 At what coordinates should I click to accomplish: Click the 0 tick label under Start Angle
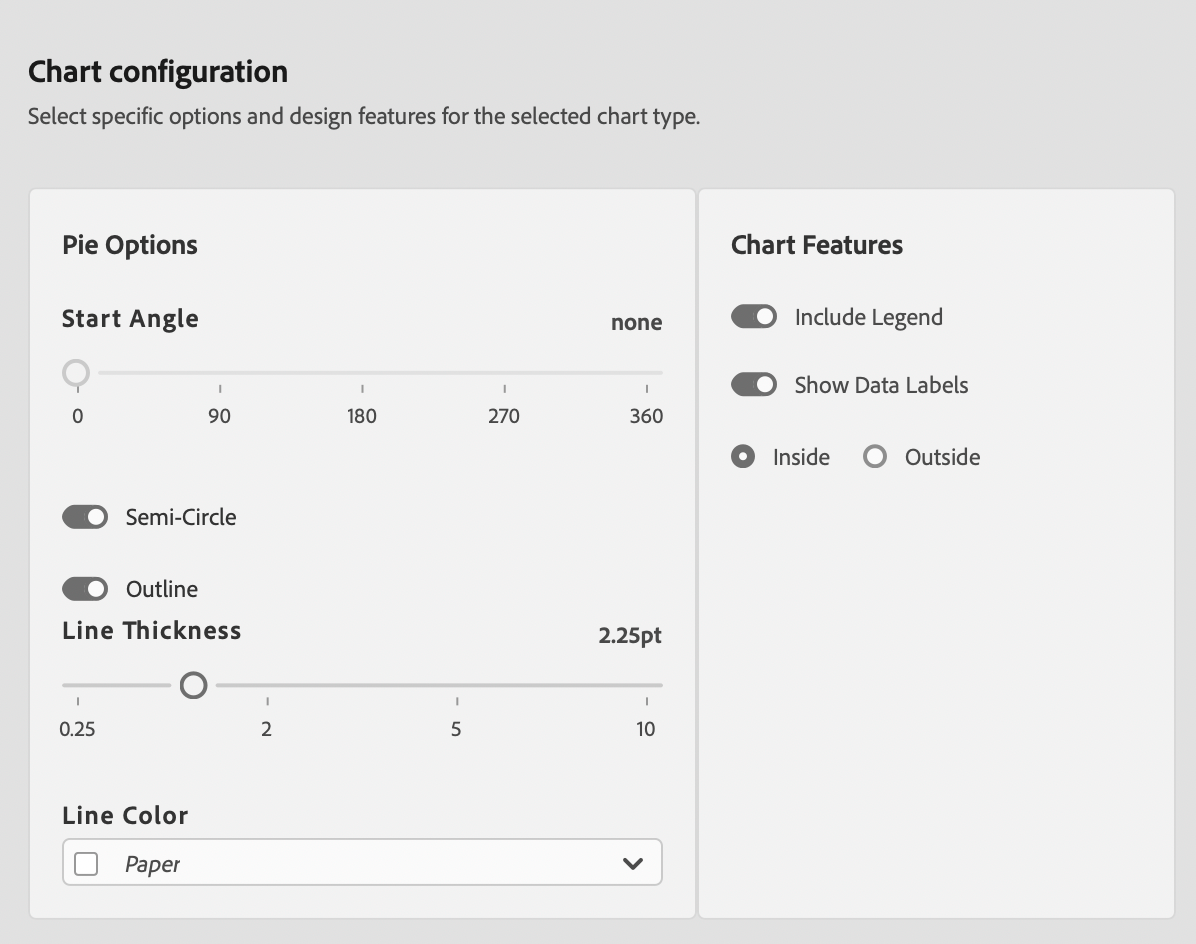[78, 416]
